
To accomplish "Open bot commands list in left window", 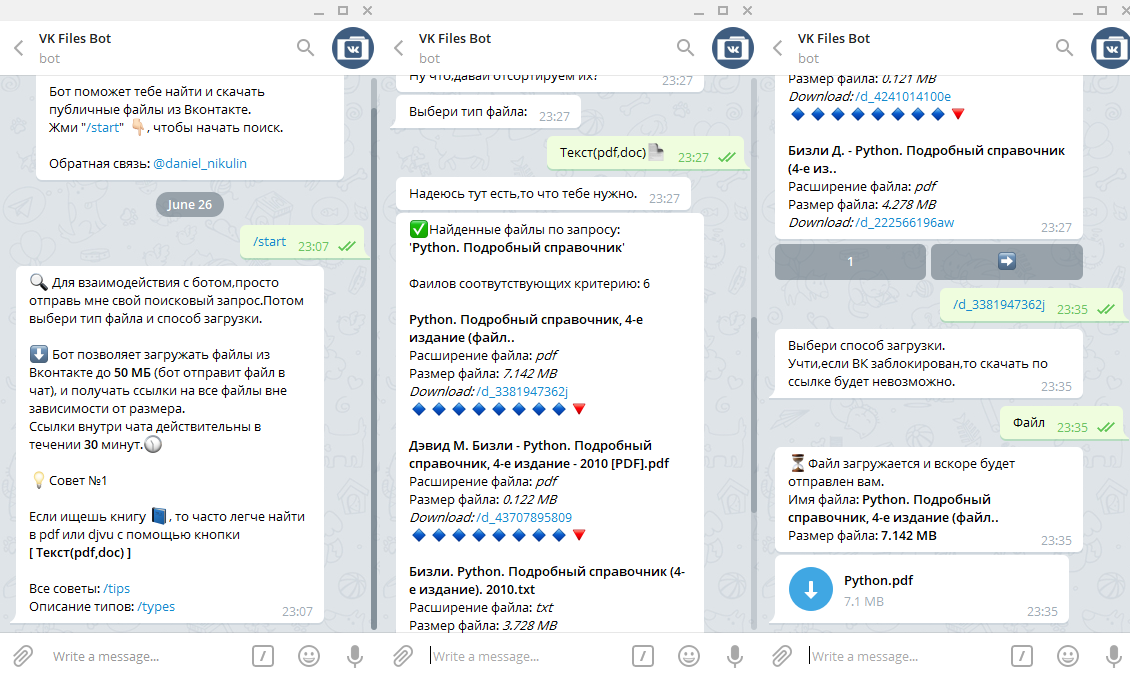I will tap(262, 656).
